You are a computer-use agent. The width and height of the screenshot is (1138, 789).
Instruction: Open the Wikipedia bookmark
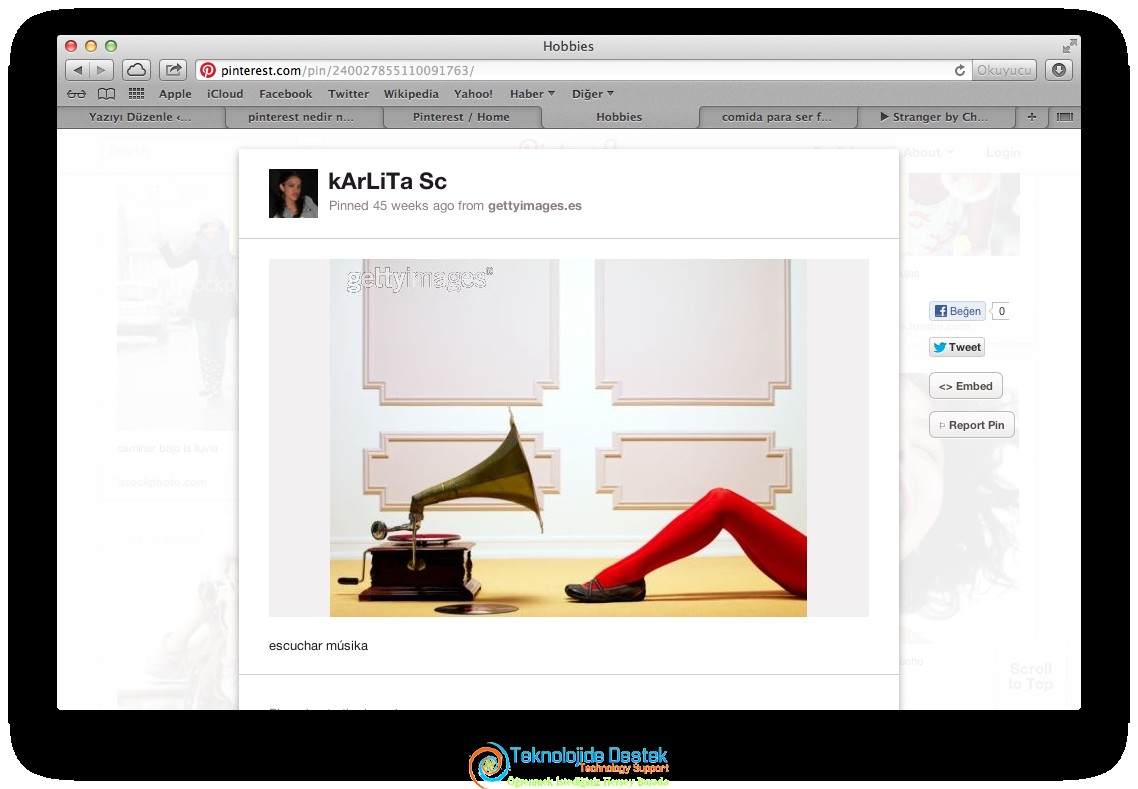(411, 94)
